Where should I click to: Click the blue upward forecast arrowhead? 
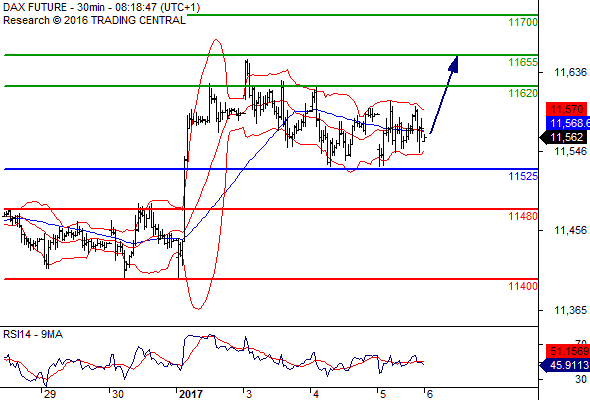454,64
